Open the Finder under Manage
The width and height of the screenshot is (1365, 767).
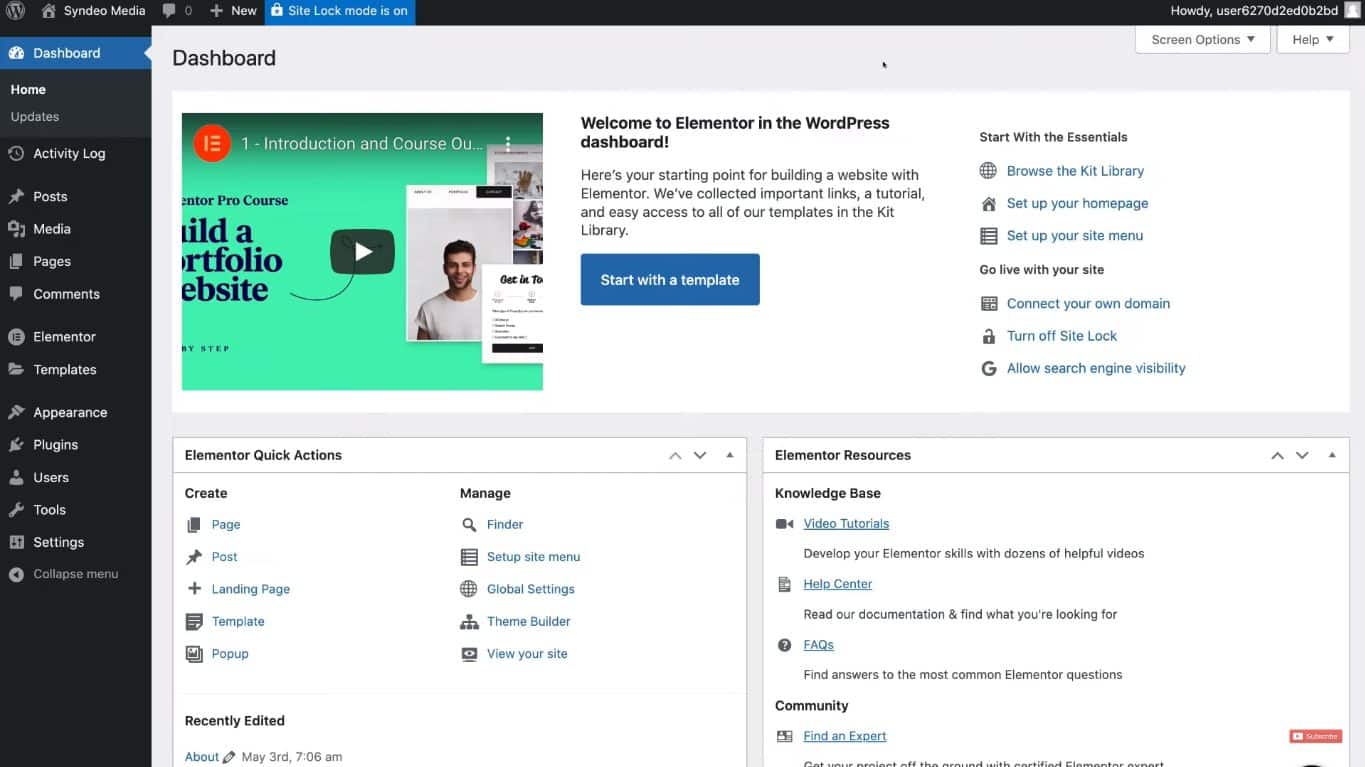(505, 525)
